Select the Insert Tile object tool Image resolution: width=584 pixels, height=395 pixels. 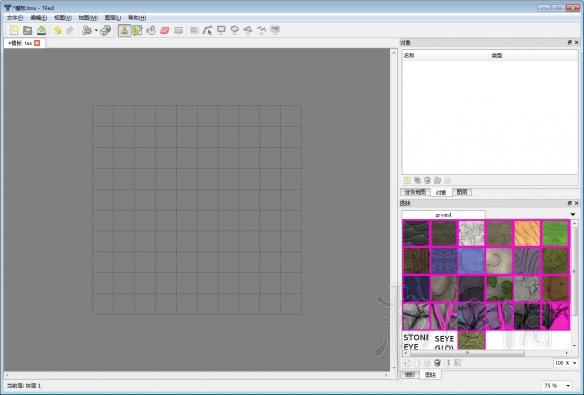[275, 31]
